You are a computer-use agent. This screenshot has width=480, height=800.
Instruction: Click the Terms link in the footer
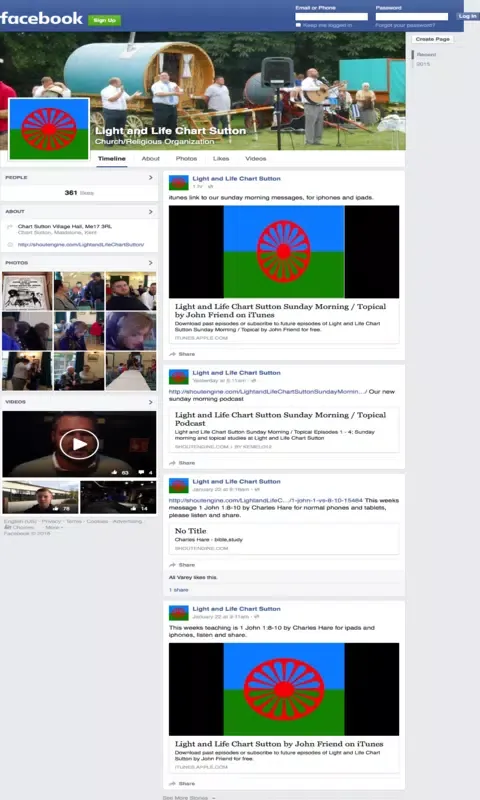74,521
